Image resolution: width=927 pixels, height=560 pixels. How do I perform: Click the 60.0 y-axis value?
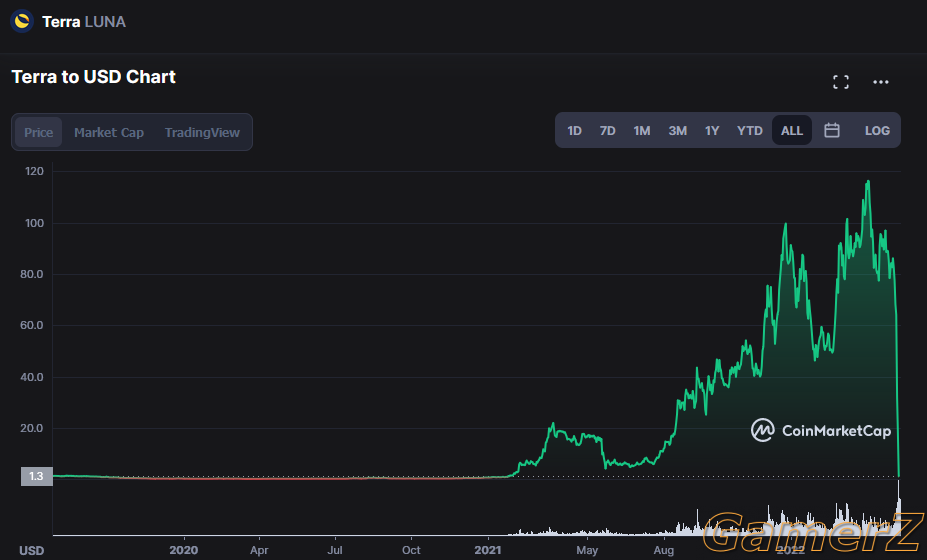[x=32, y=325]
